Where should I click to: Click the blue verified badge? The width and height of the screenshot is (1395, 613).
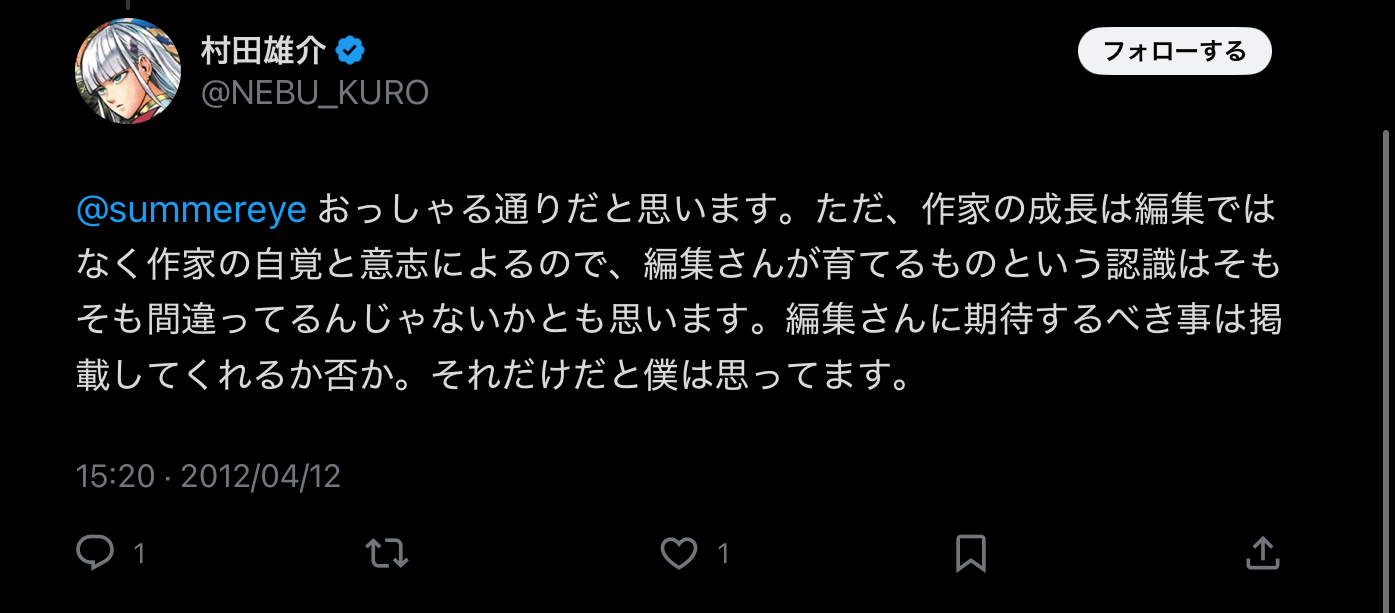coord(349,49)
